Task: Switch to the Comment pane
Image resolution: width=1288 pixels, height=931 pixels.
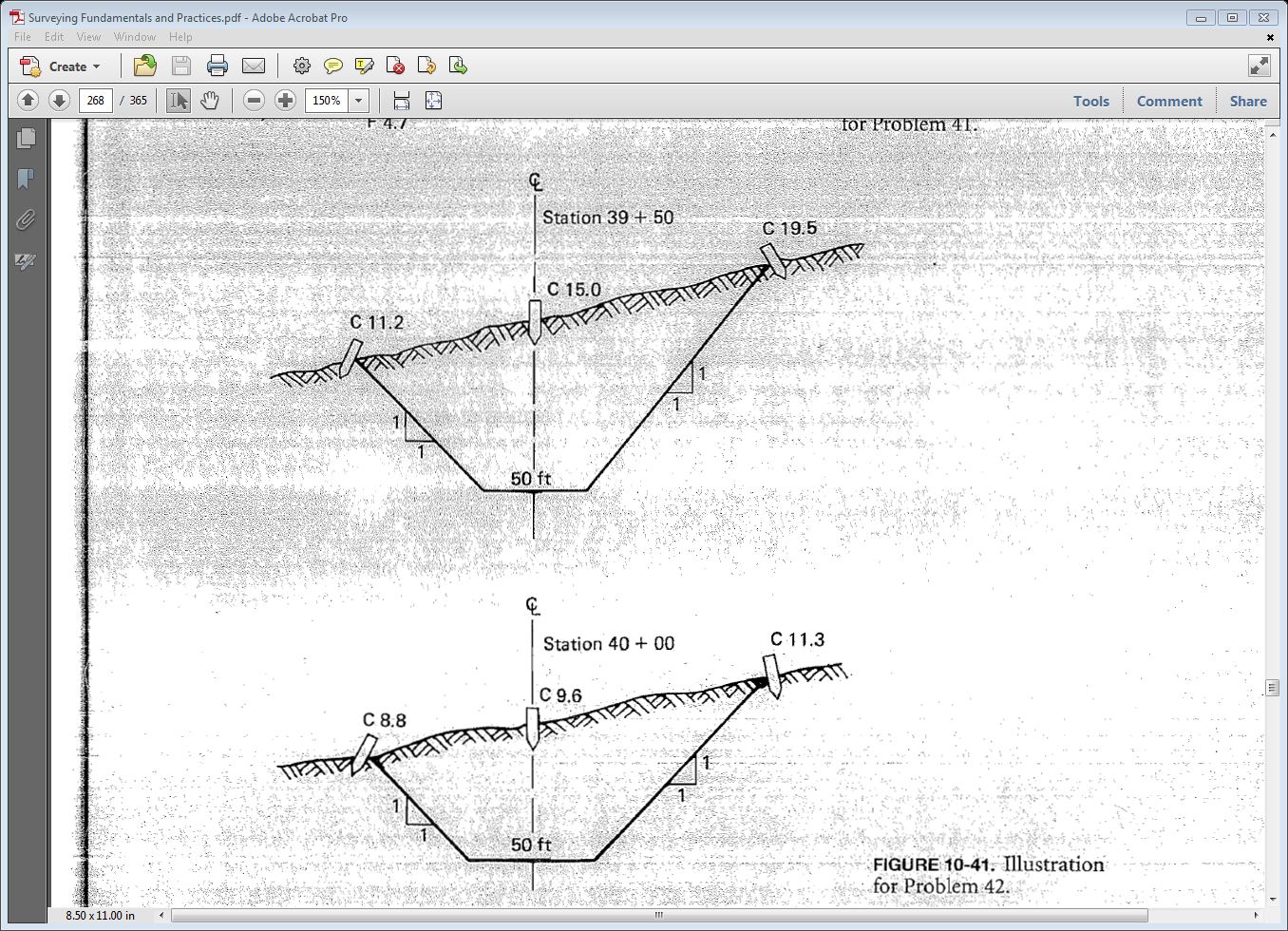Action: (x=1169, y=100)
